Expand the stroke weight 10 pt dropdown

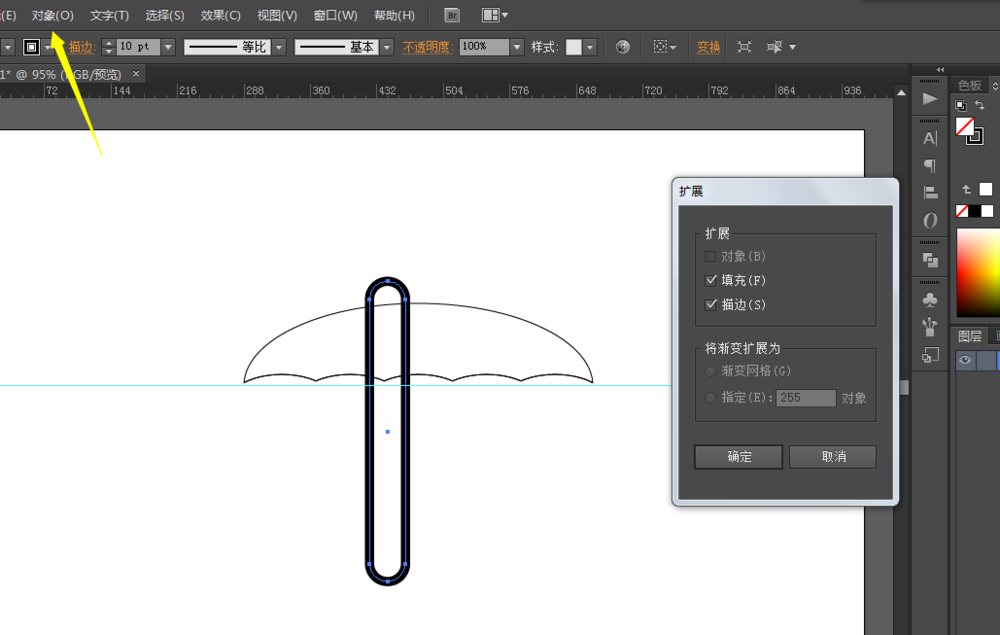pyautogui.click(x=168, y=47)
